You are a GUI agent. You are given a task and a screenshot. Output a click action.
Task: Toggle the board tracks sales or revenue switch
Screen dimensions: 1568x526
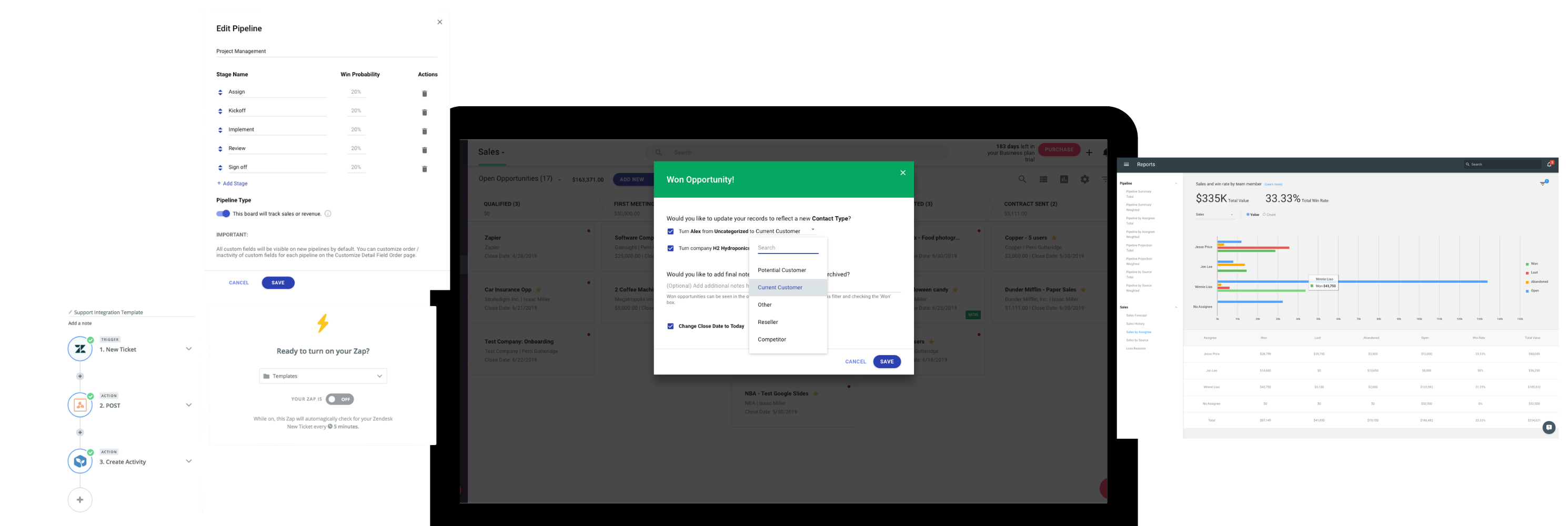[223, 214]
